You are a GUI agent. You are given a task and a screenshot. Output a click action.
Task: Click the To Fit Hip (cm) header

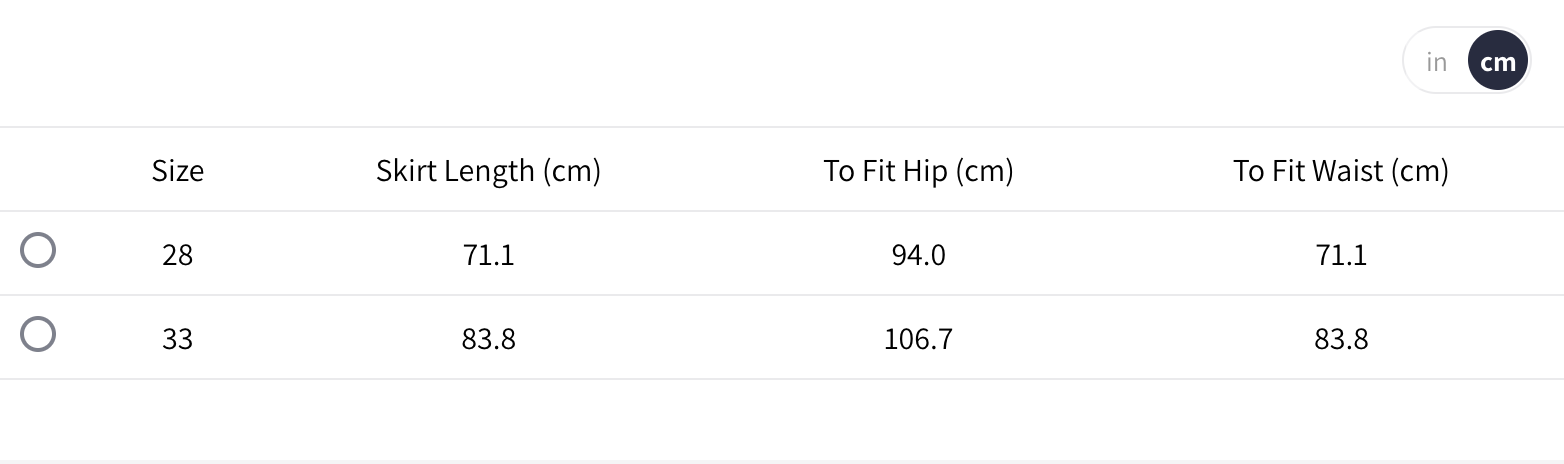pos(918,171)
